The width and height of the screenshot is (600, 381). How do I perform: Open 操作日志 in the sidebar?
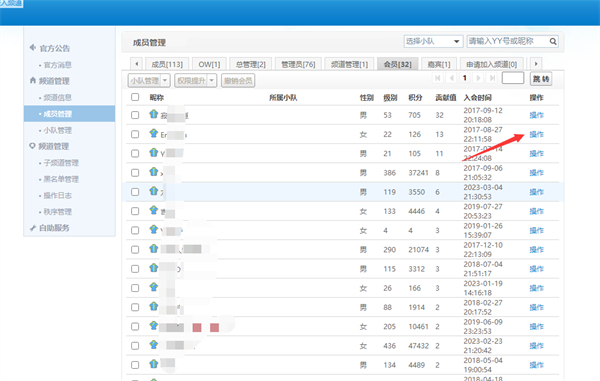coord(57,195)
